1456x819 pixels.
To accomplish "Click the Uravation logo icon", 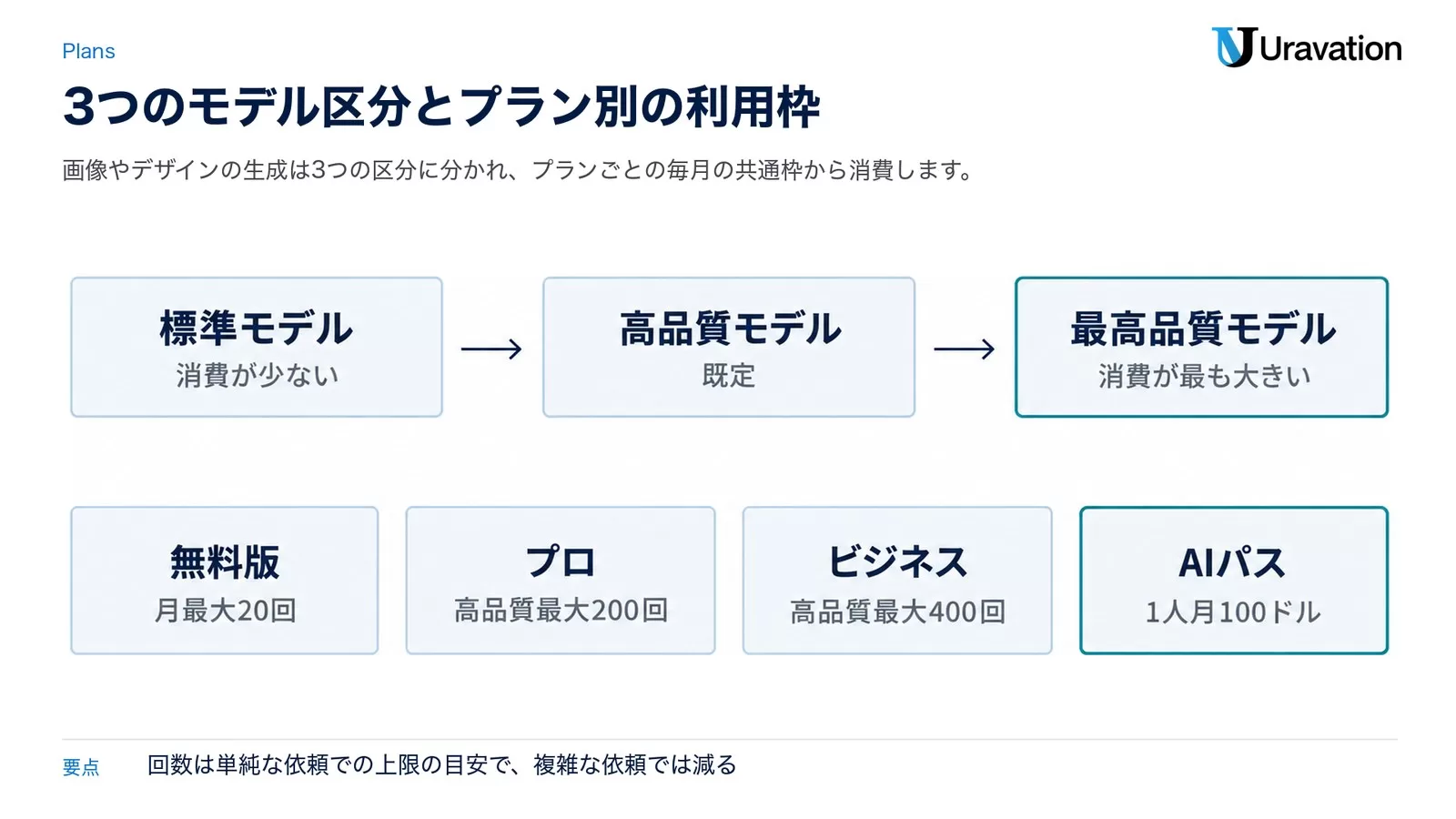I will coord(1234,47).
